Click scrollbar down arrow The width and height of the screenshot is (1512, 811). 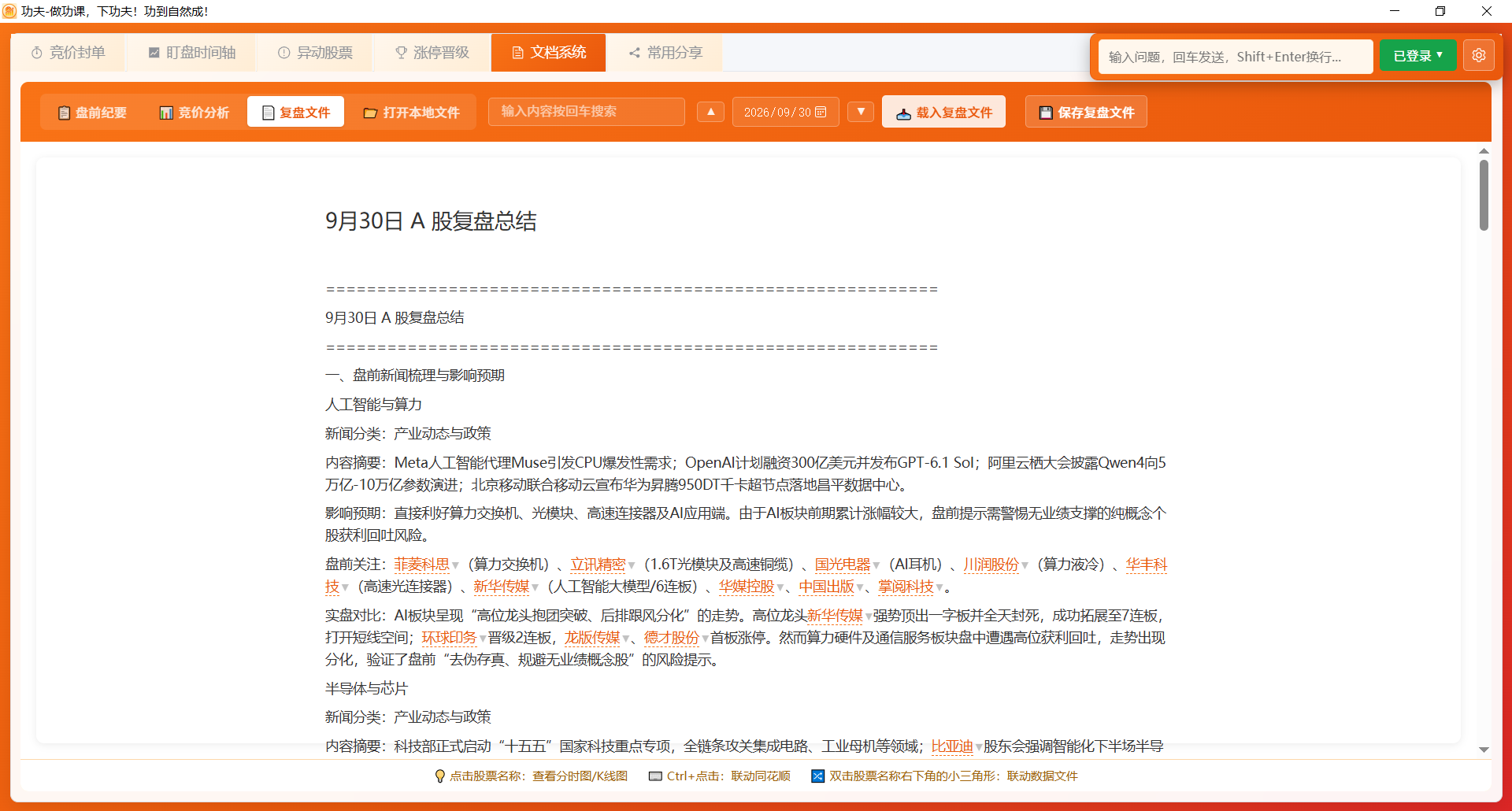point(1484,750)
